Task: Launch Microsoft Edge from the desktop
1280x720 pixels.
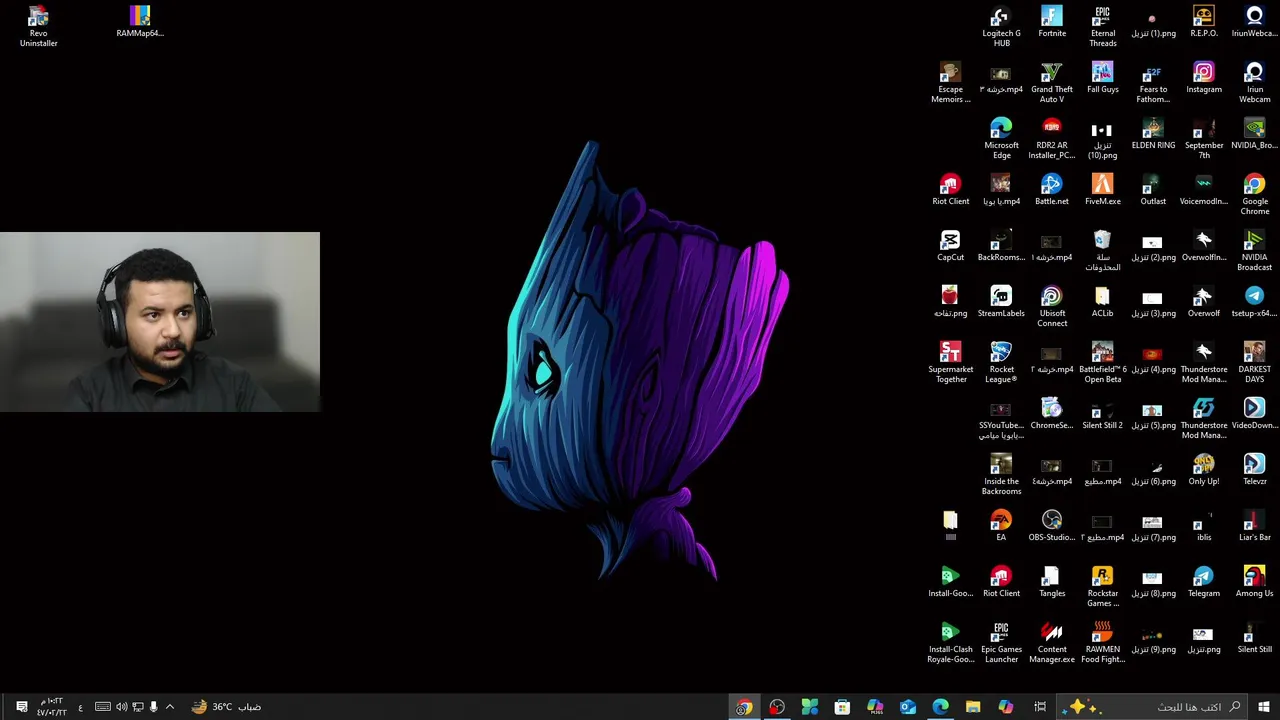Action: point(1001,138)
